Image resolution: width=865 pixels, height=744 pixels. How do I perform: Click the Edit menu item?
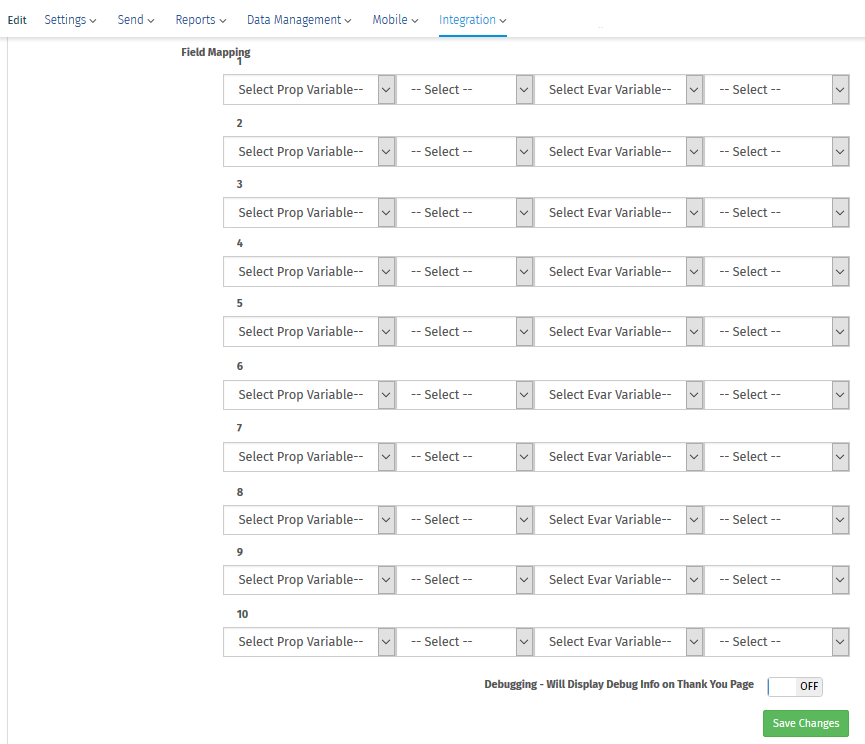pos(17,19)
